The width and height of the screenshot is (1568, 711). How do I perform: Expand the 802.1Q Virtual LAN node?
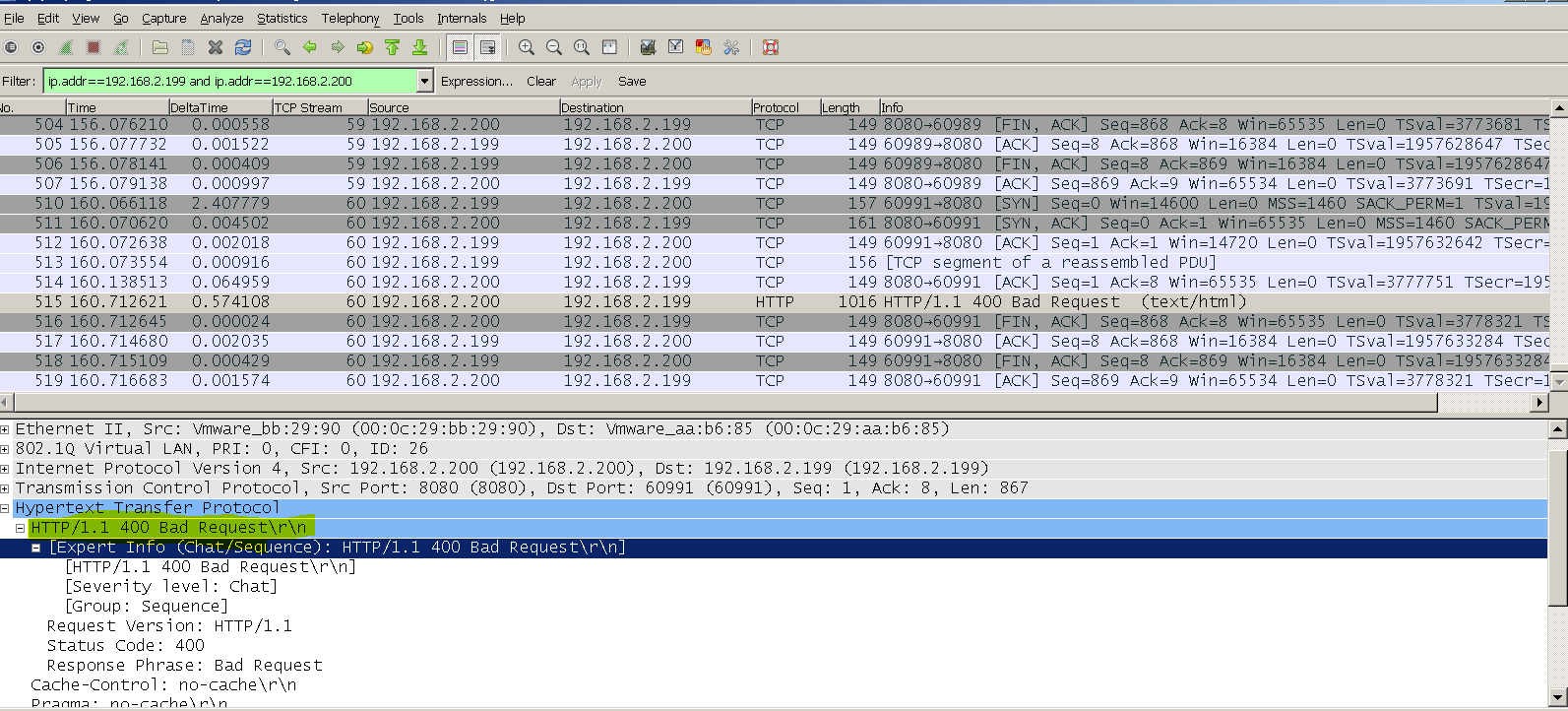tap(6, 449)
